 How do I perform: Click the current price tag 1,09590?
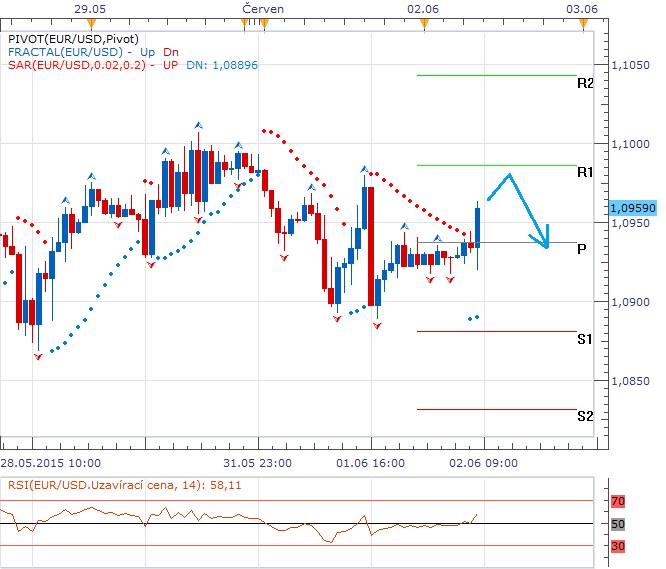pos(631,208)
